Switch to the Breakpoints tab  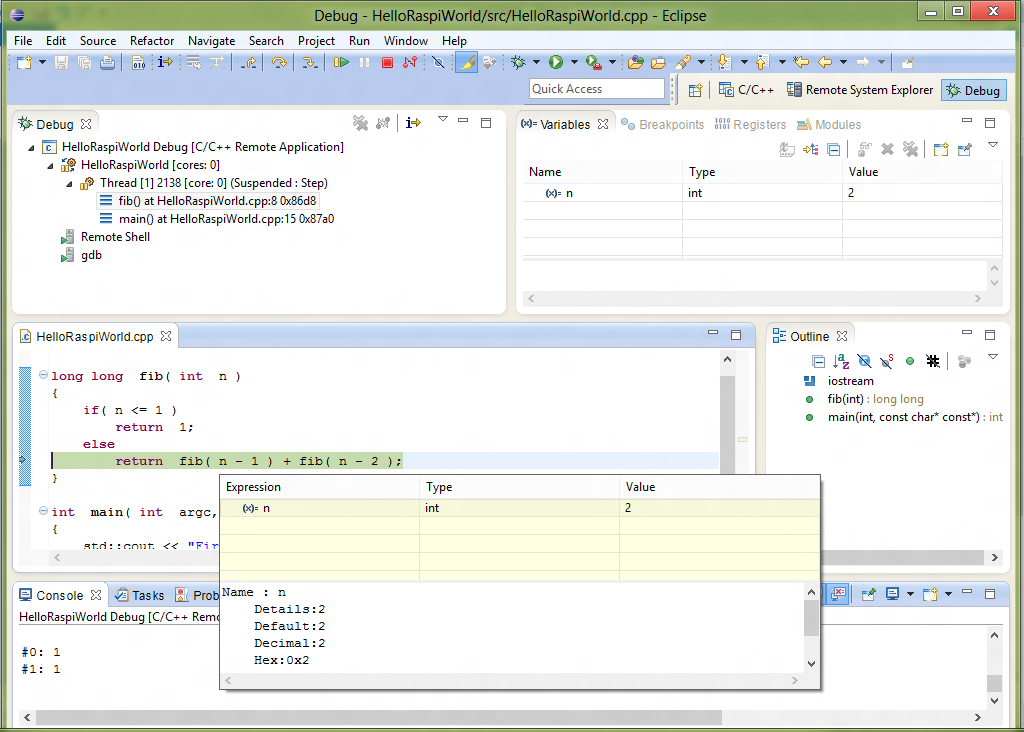(x=662, y=124)
